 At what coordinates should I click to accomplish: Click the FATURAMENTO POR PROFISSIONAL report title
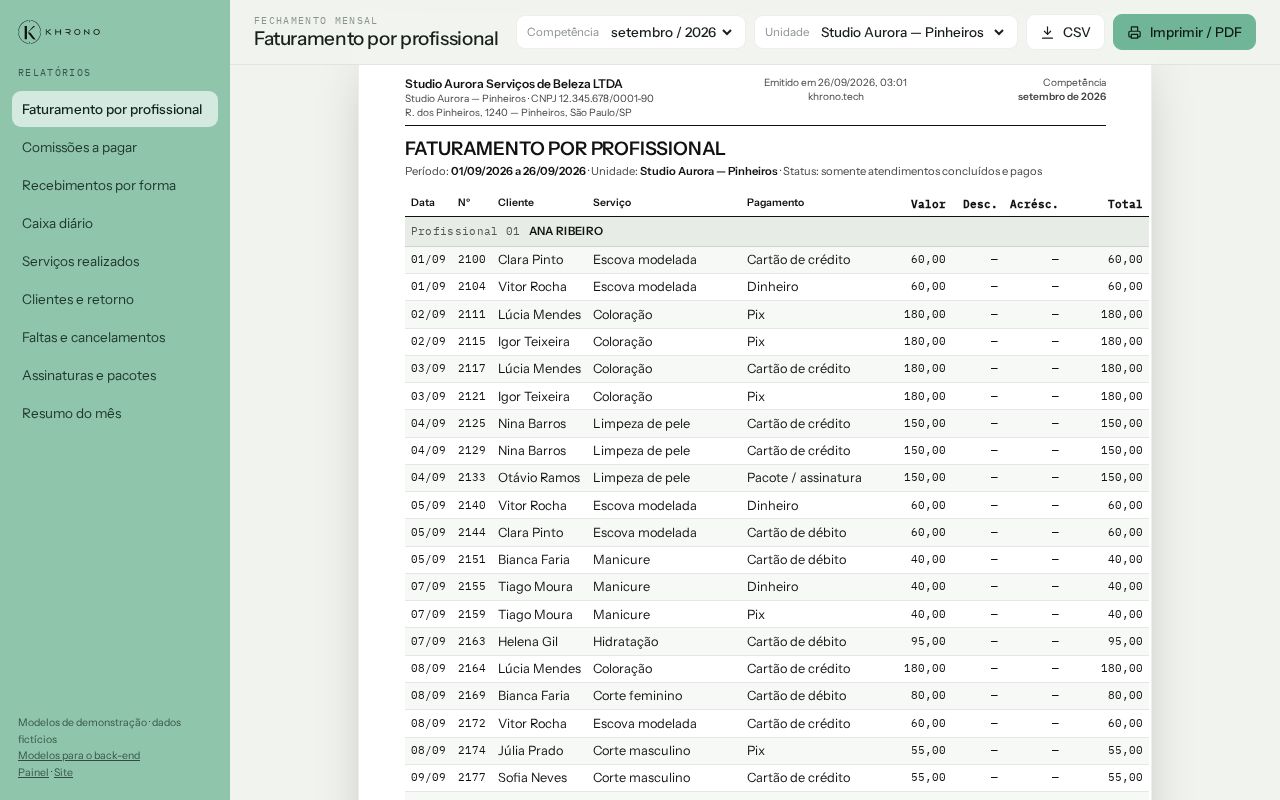pos(565,148)
